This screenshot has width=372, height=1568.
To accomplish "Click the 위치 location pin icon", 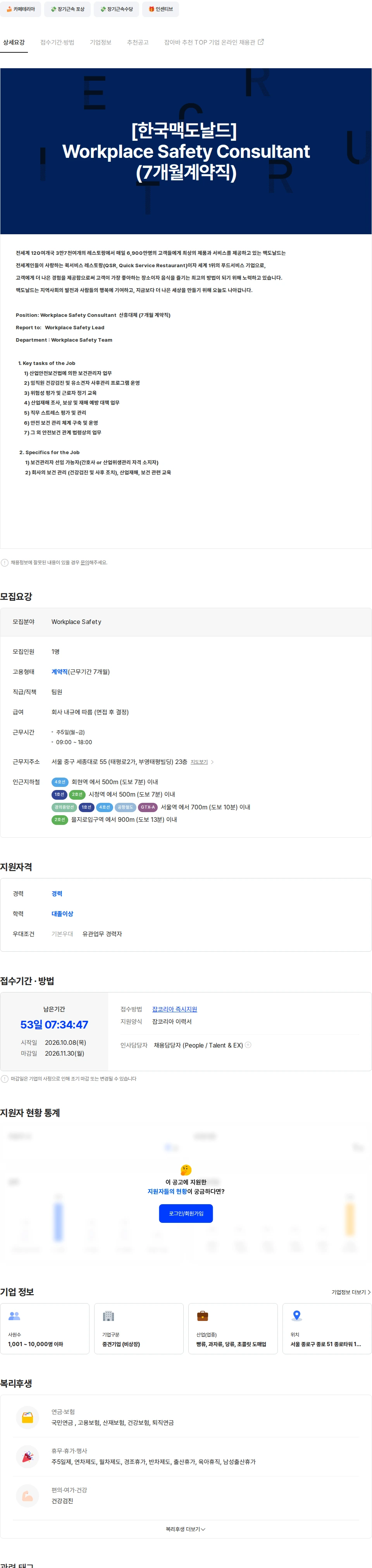I will [x=296, y=1316].
